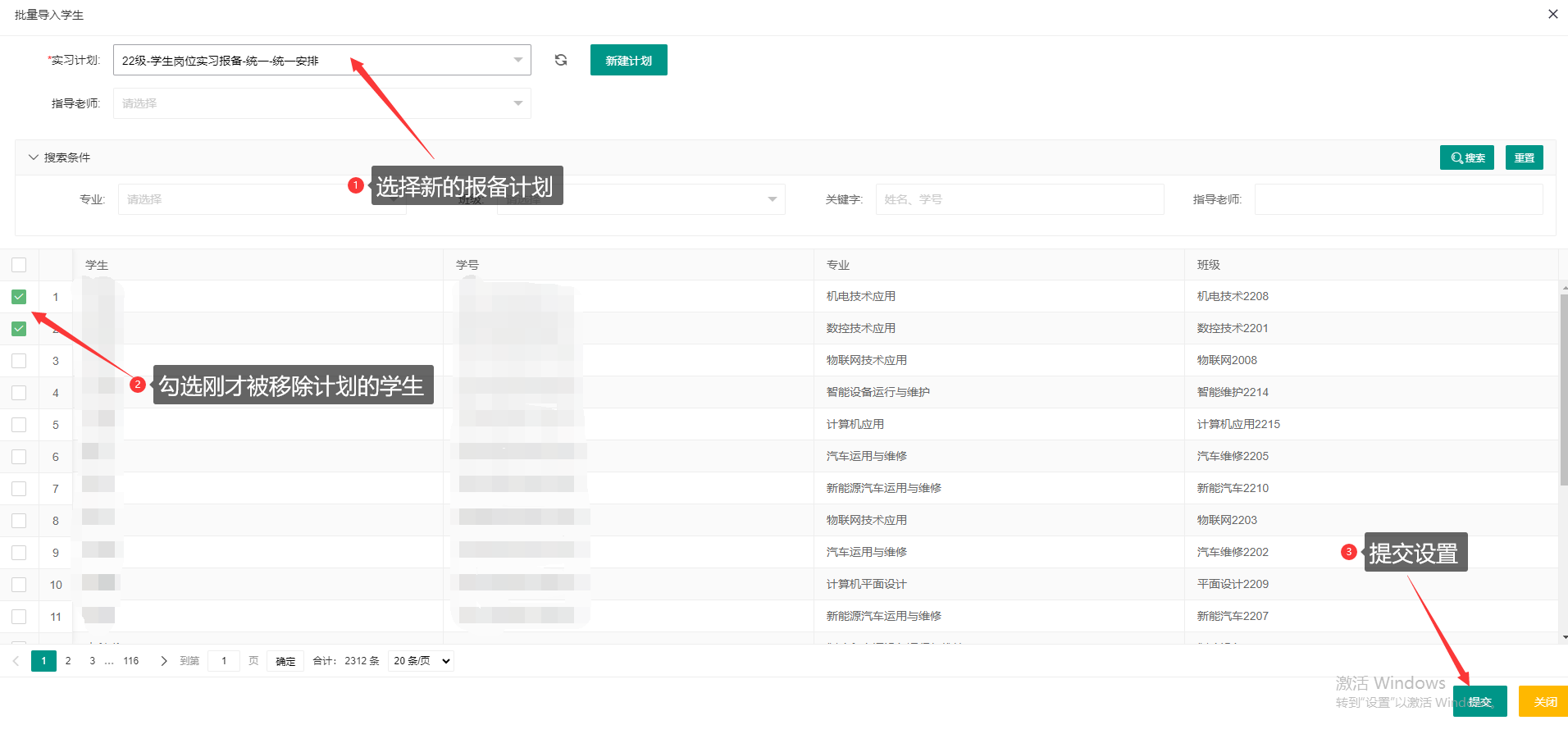The height and width of the screenshot is (734, 1568).
Task: Open the 指导老师 dropdown under the plan
Action: pyautogui.click(x=321, y=103)
